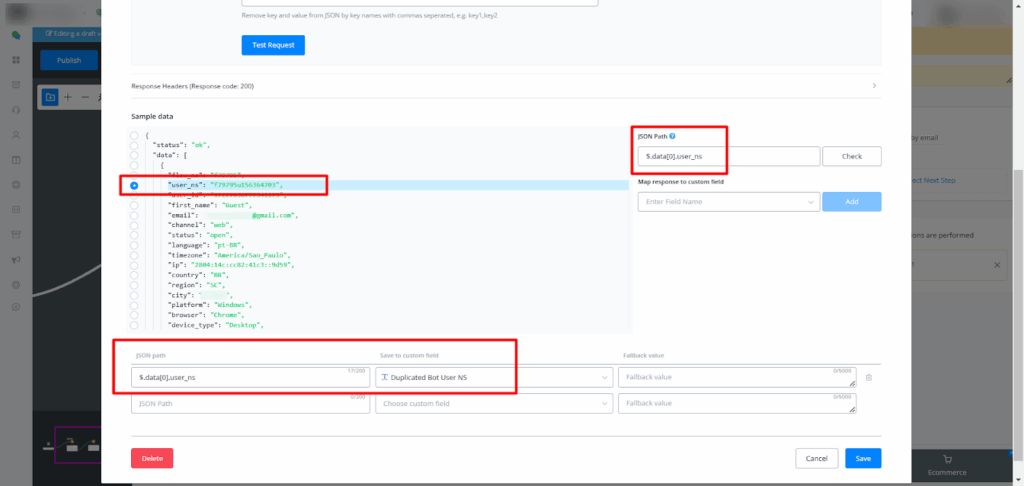Screen dimensions: 1024x486
Task: Click the trash icon beside Fallback value
Action: point(868,377)
